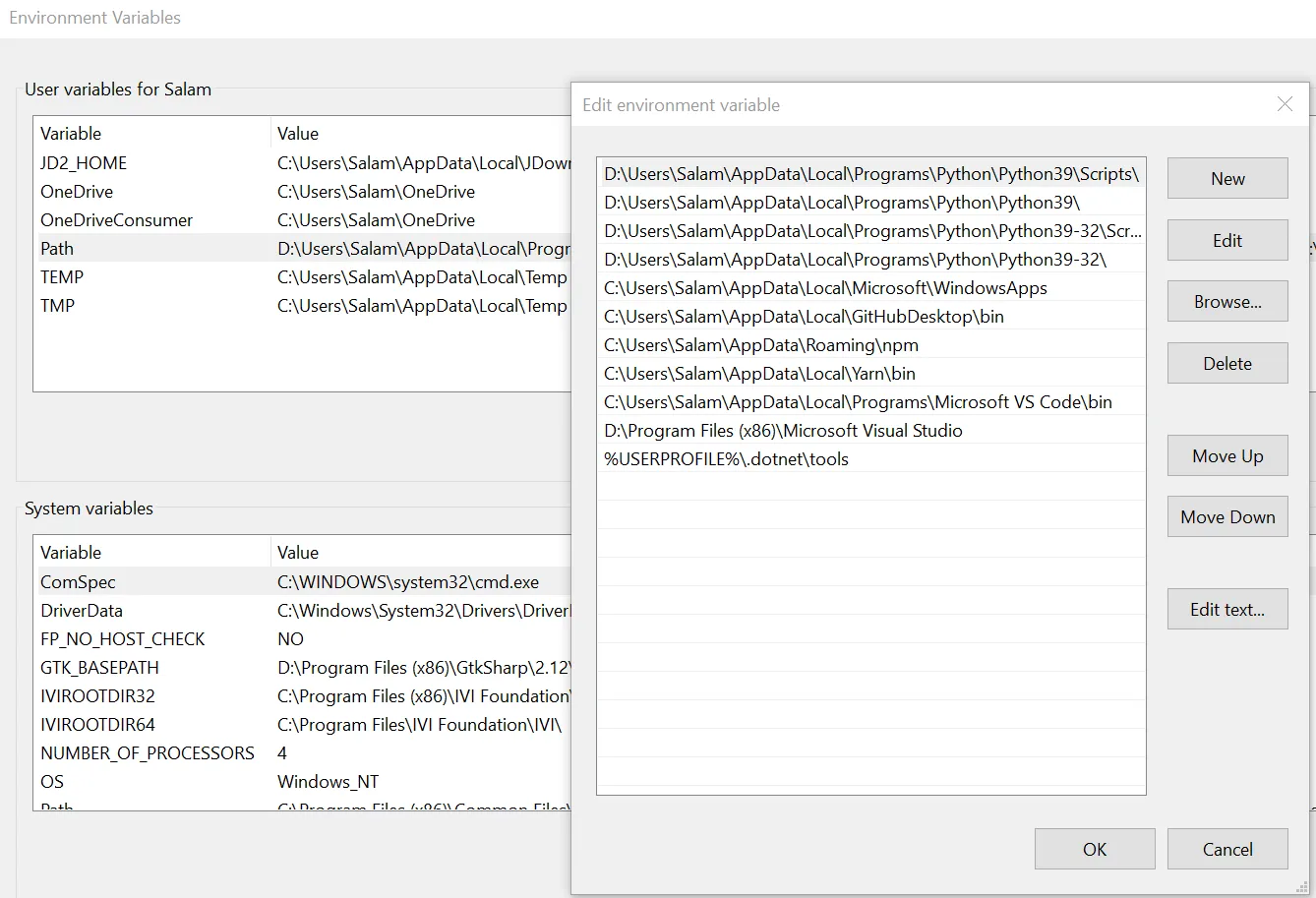Image resolution: width=1316 pixels, height=898 pixels.
Task: Select the GTK_BASEPATH system variable
Action: 303,668
